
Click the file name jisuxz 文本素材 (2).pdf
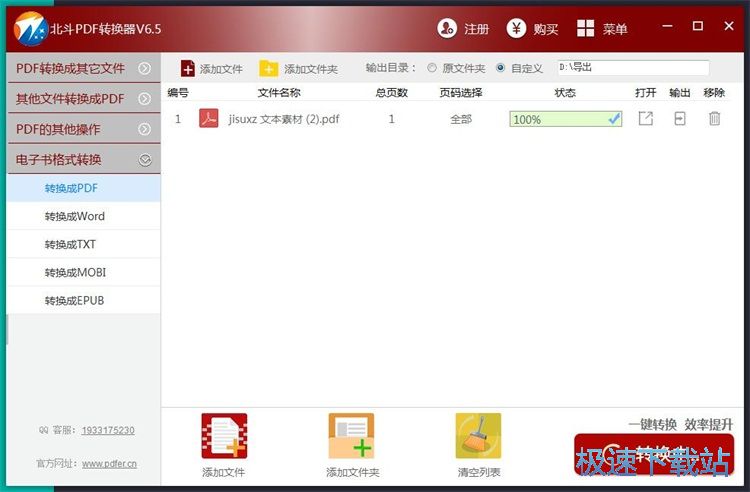click(x=284, y=119)
